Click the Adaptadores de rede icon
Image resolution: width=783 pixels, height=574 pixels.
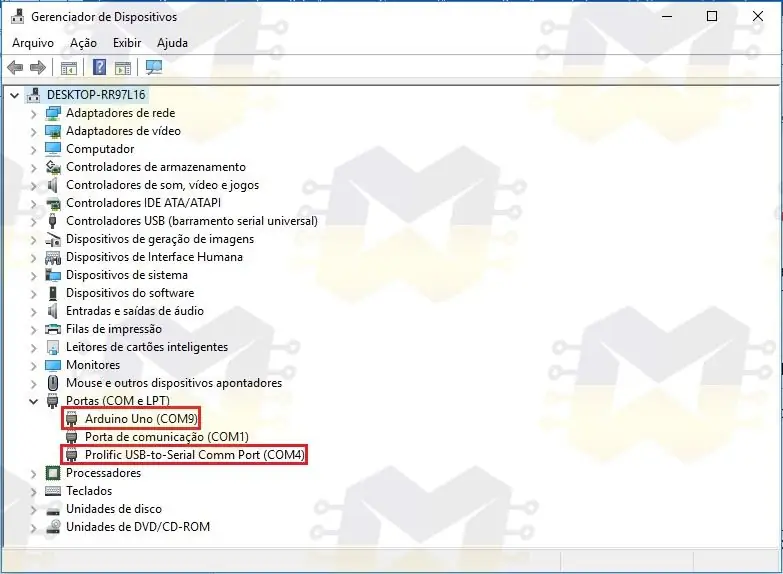click(53, 113)
